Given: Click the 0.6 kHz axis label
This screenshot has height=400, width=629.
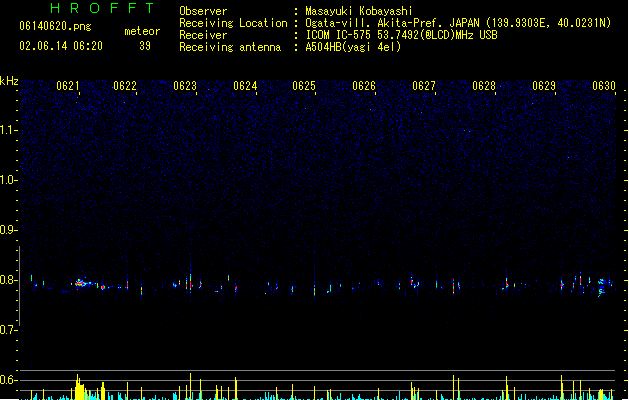Looking at the screenshot, I should [x=8, y=380].
